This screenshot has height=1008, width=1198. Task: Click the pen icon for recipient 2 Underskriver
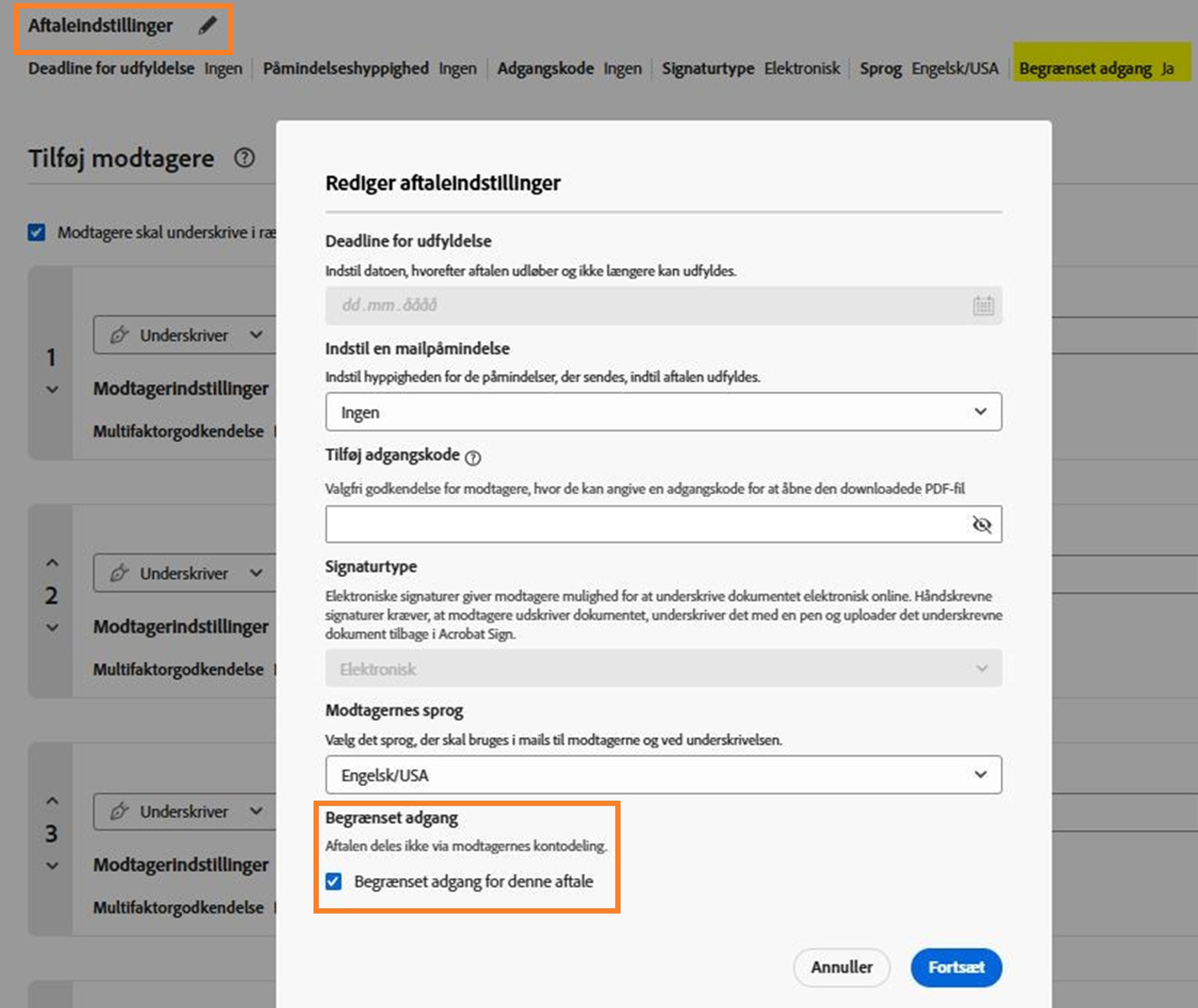[x=118, y=573]
